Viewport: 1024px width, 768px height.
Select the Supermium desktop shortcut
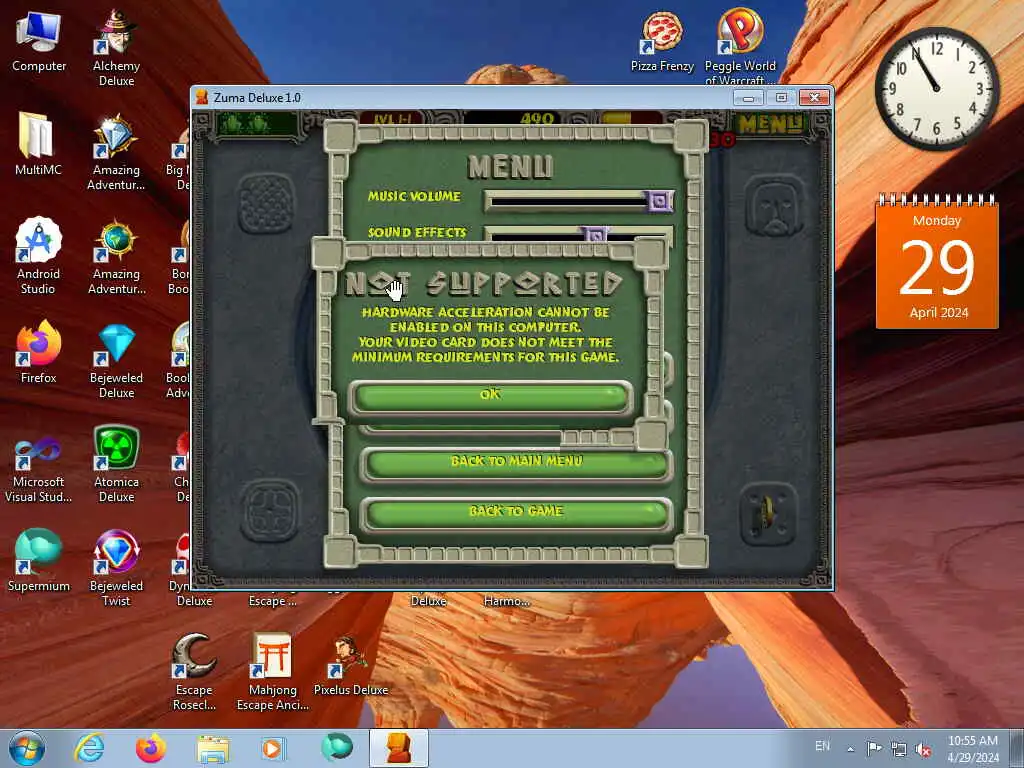tap(38, 560)
